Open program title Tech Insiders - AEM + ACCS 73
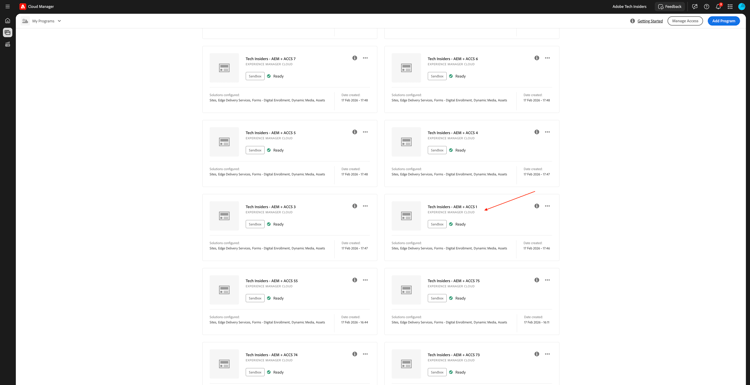 pos(453,355)
